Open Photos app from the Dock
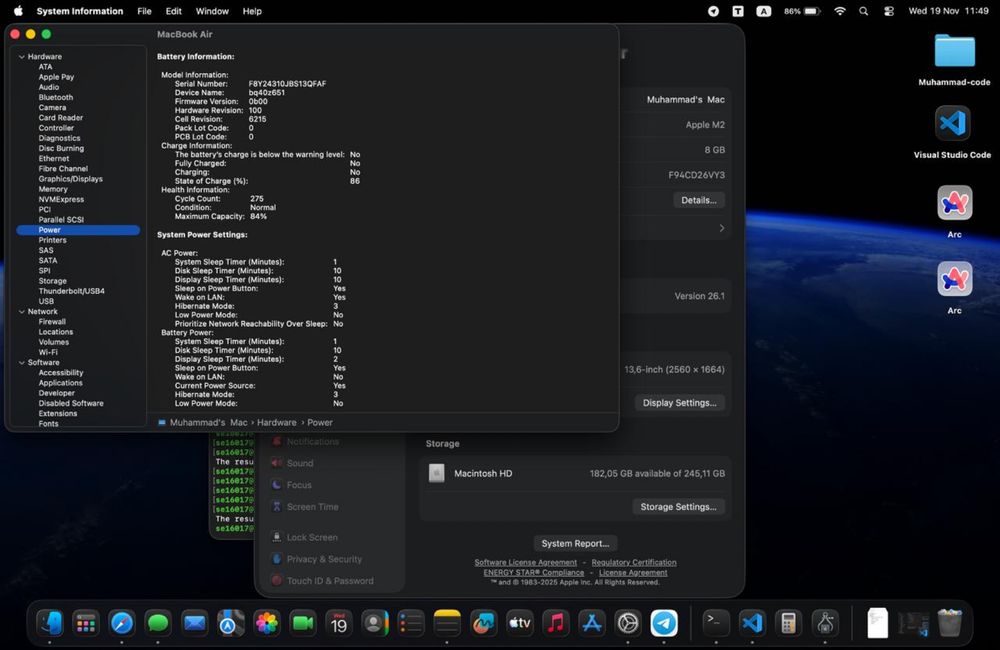Viewport: 1000px width, 650px height. pos(267,623)
